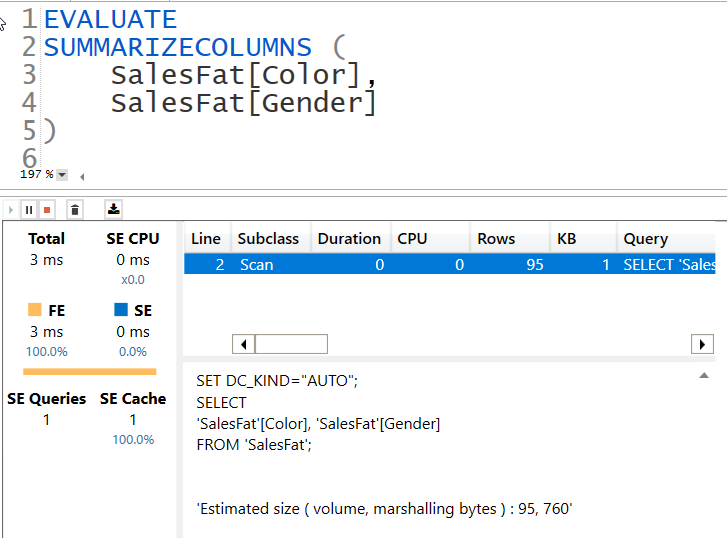Click the Duration column header
The width and height of the screenshot is (727, 538).
pyautogui.click(x=351, y=238)
